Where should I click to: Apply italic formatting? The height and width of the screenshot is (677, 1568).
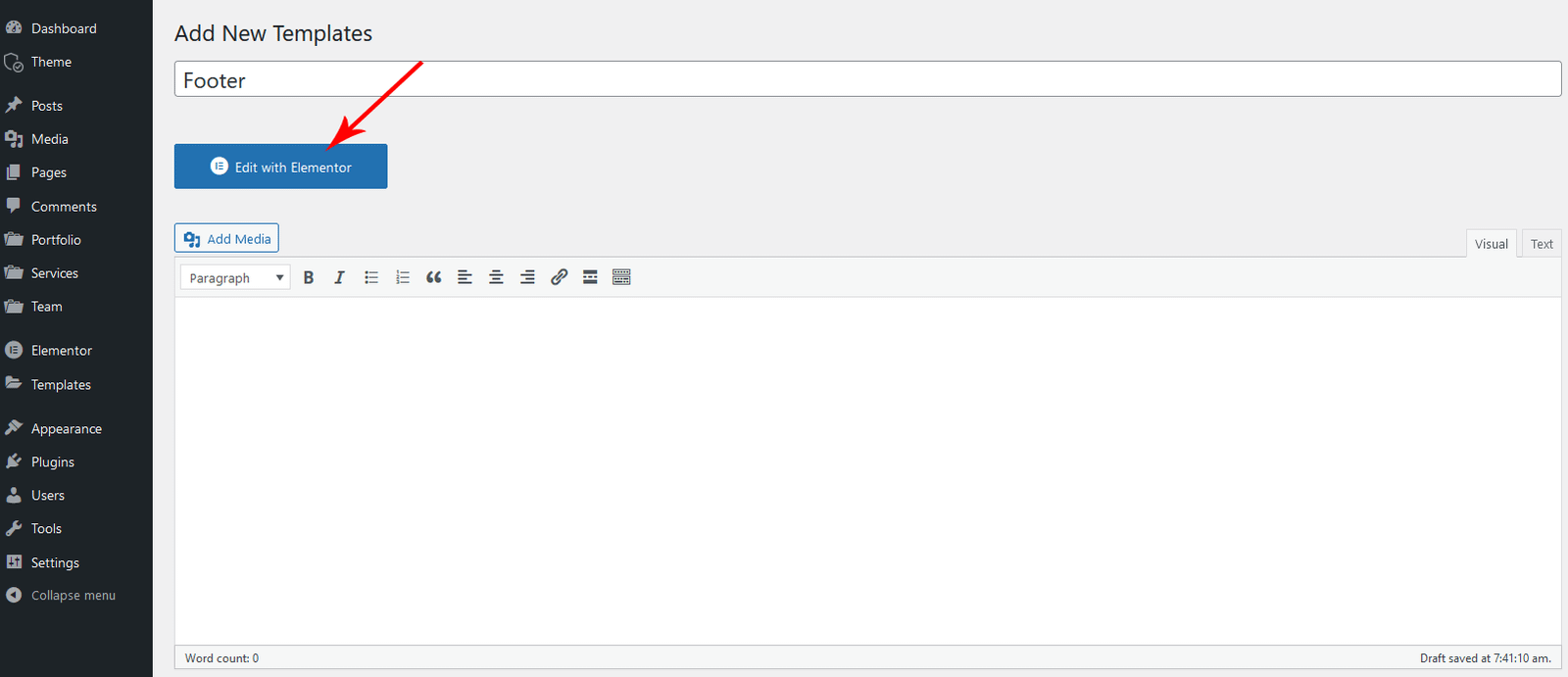click(x=340, y=277)
